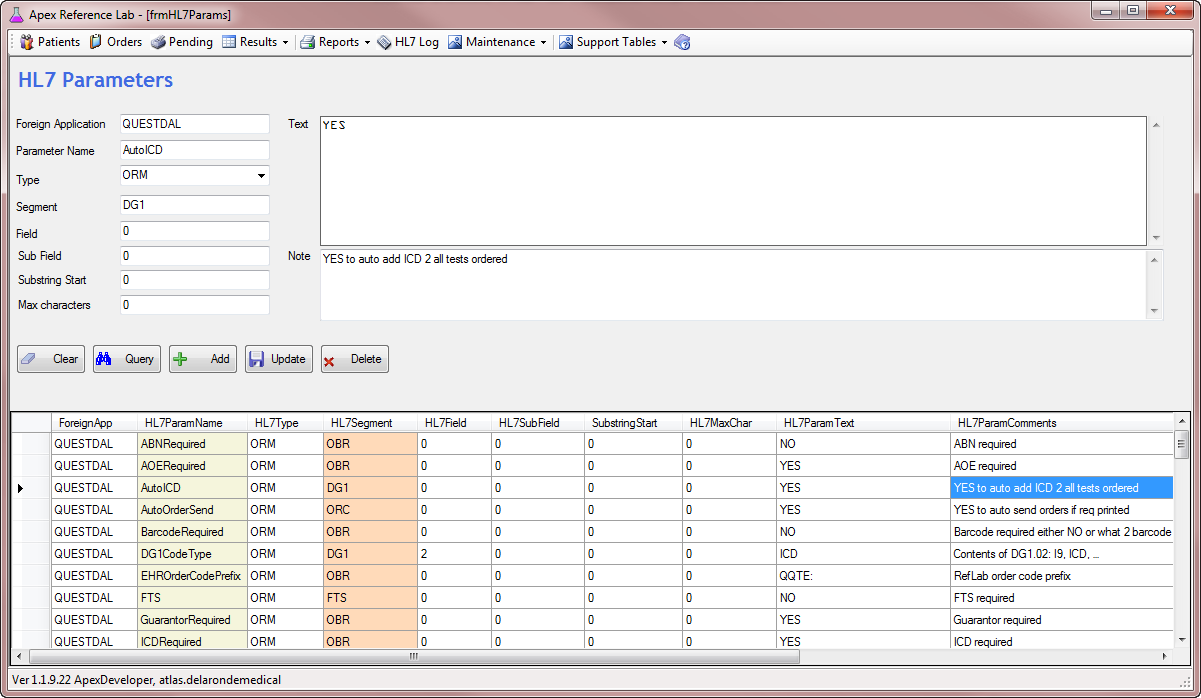This screenshot has width=1201, height=698.
Task: Click into the Parameter Name field
Action: [x=194, y=150]
